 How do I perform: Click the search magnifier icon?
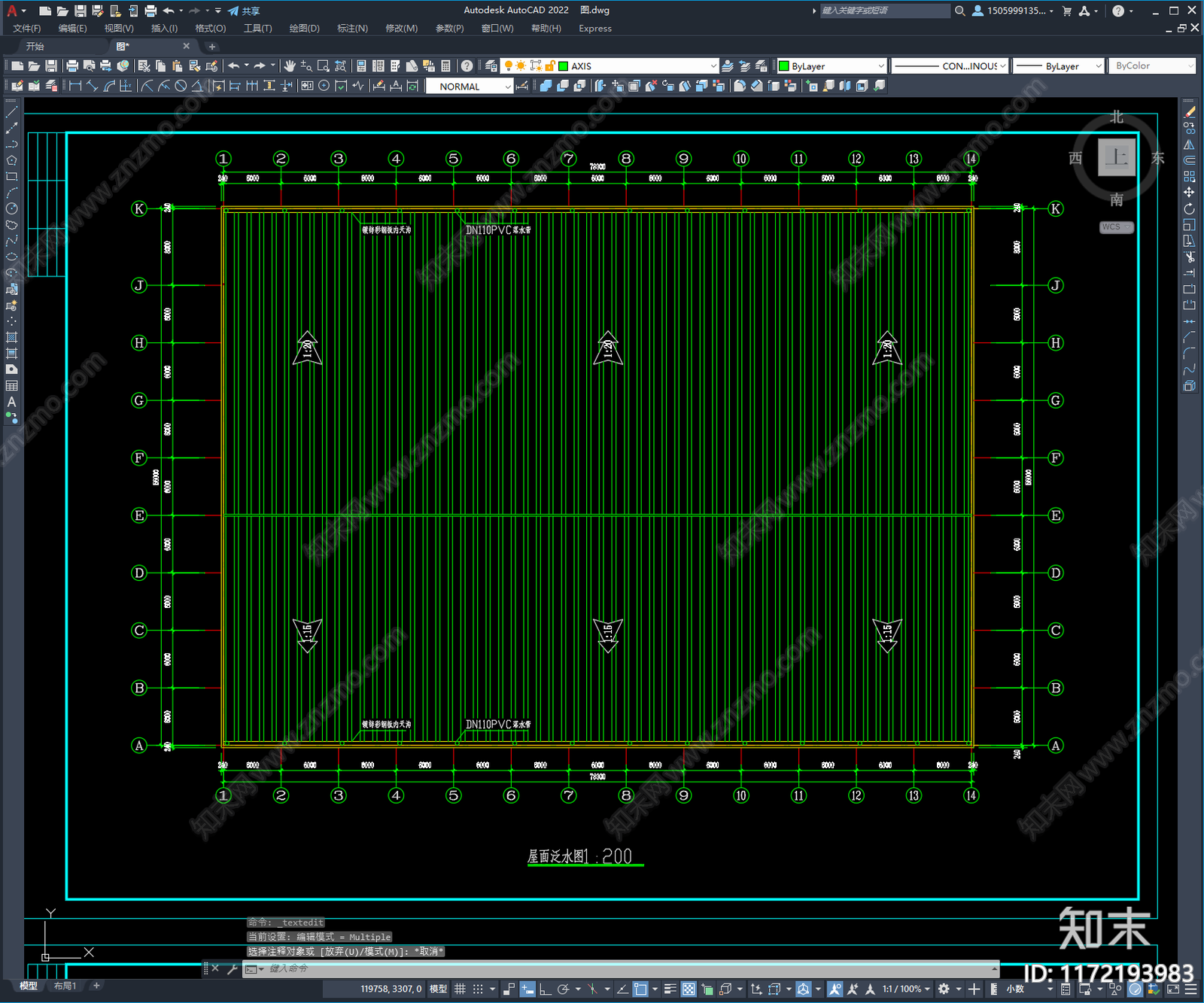tap(959, 11)
